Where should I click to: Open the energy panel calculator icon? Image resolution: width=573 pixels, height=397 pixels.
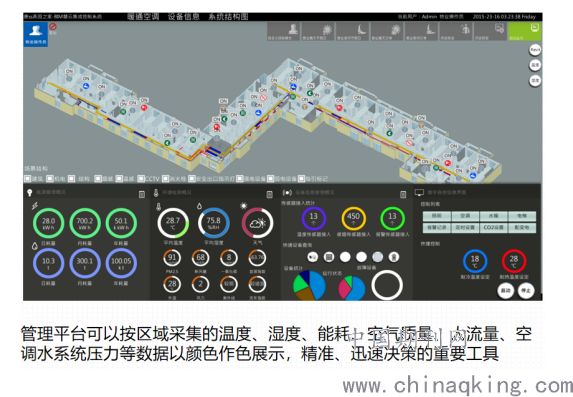click(142, 194)
